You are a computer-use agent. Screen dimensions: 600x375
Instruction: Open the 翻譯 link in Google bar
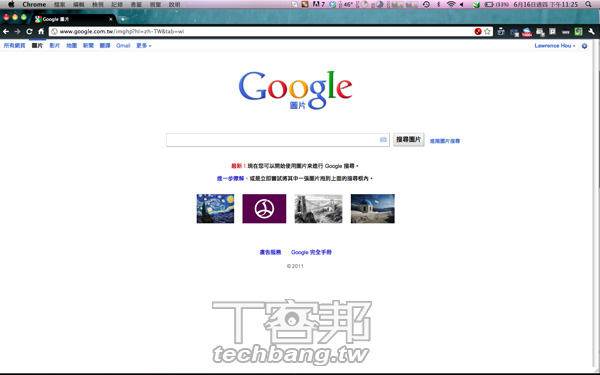tap(105, 46)
